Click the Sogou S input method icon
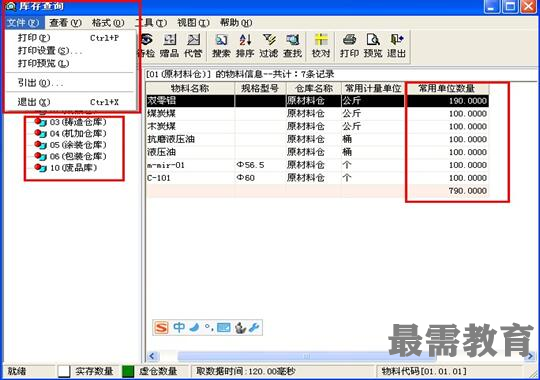The image size is (540, 380). (x=161, y=327)
